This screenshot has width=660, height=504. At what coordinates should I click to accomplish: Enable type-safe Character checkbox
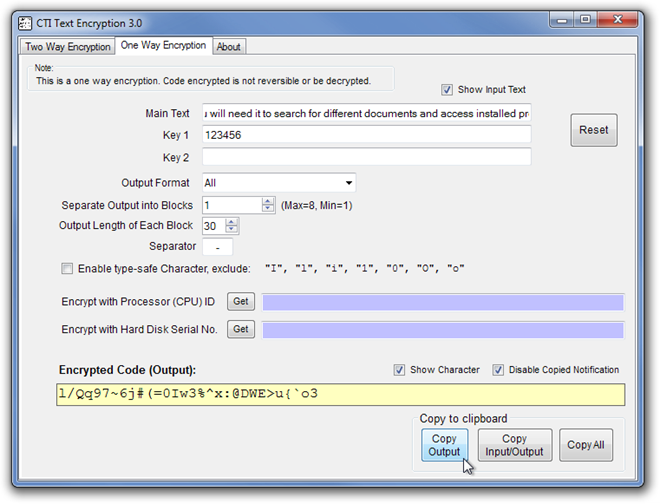tap(67, 269)
